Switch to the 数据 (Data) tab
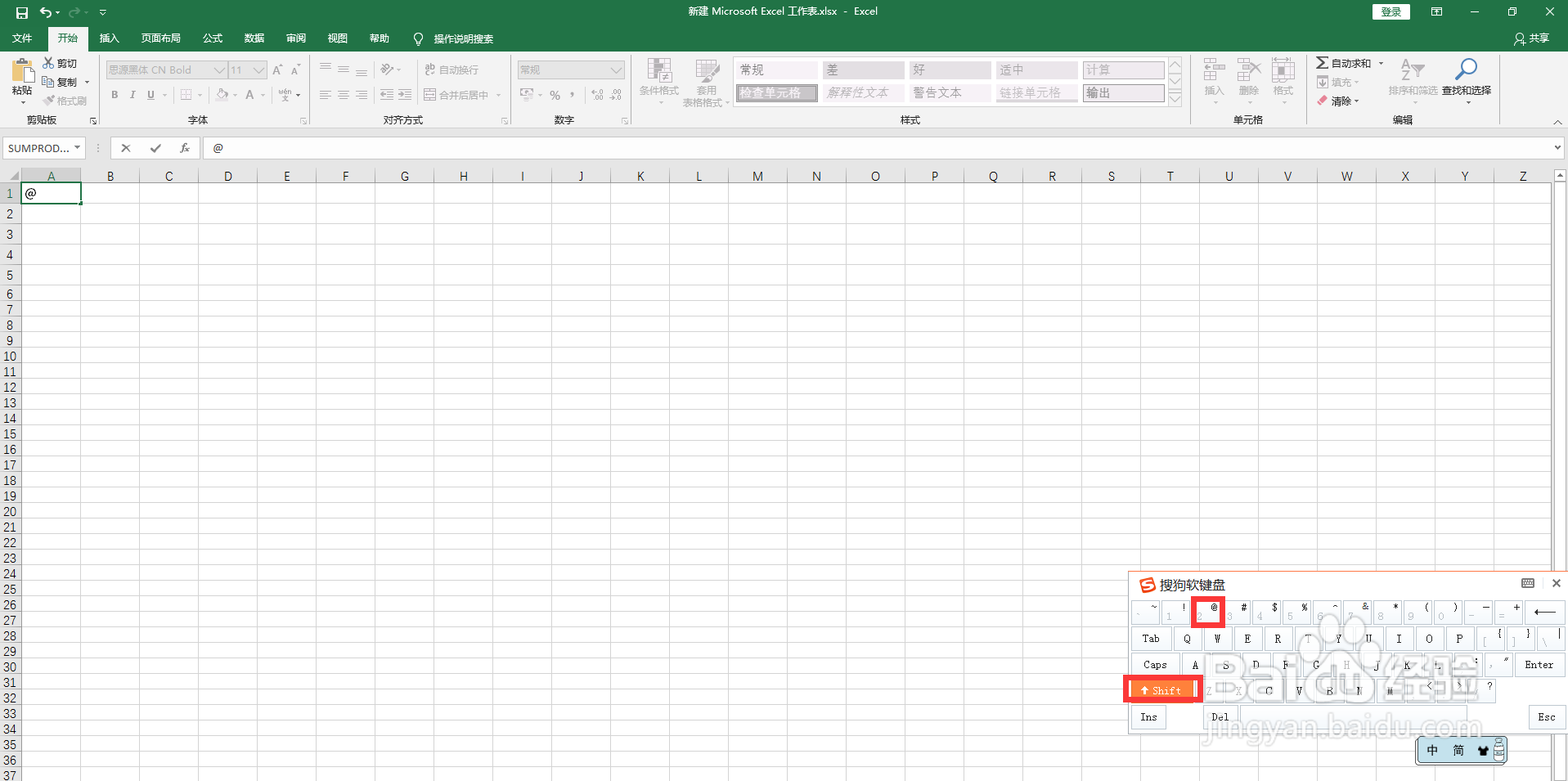Screen dimensions: 1568x781 [x=254, y=38]
